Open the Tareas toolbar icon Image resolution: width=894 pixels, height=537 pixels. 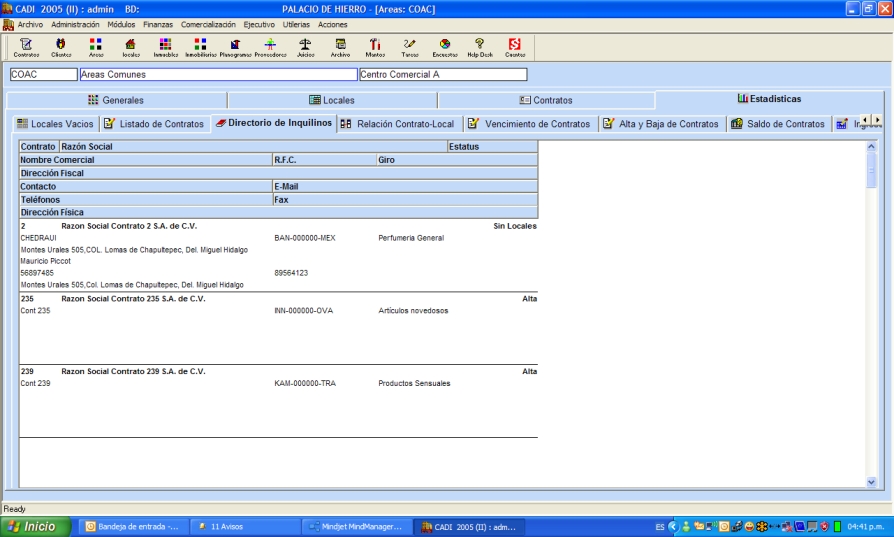click(410, 46)
